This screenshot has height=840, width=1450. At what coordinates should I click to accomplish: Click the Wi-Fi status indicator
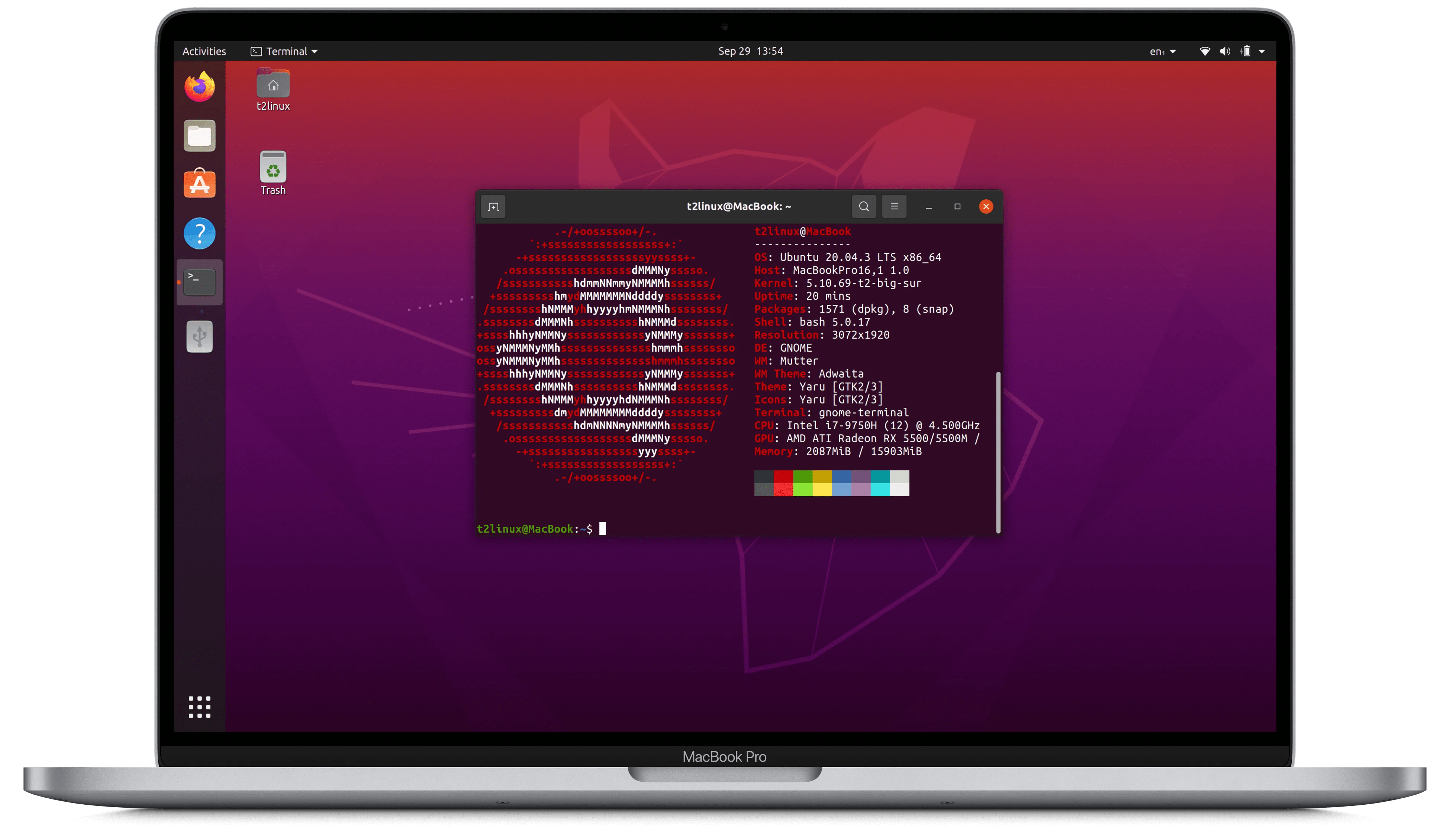pos(1204,51)
